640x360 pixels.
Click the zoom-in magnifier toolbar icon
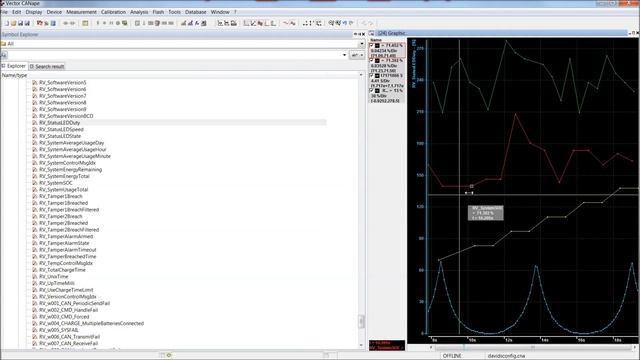pos(331,23)
